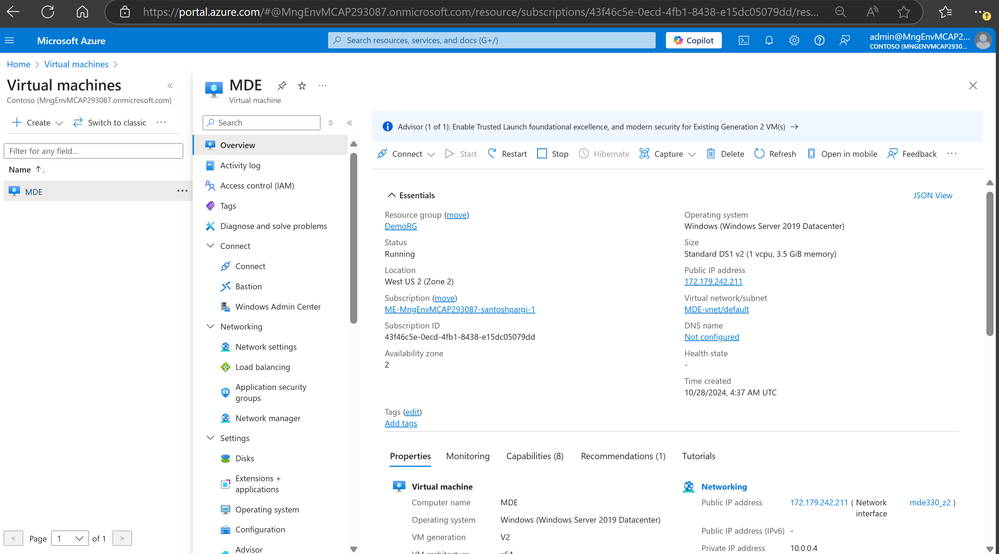
Task: Stop the MDE virtual machine
Action: [x=552, y=154]
